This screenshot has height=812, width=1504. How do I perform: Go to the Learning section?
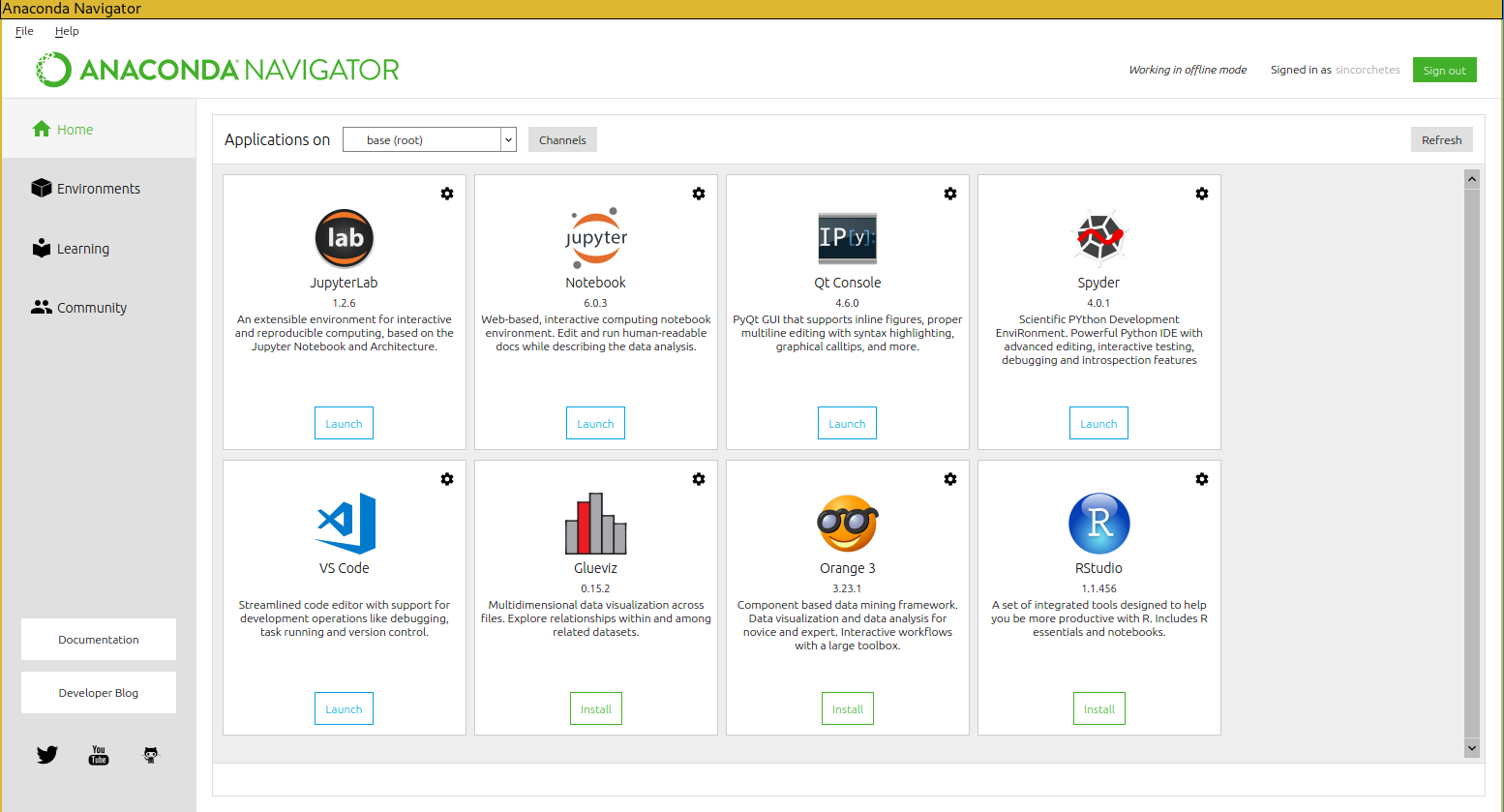click(82, 249)
